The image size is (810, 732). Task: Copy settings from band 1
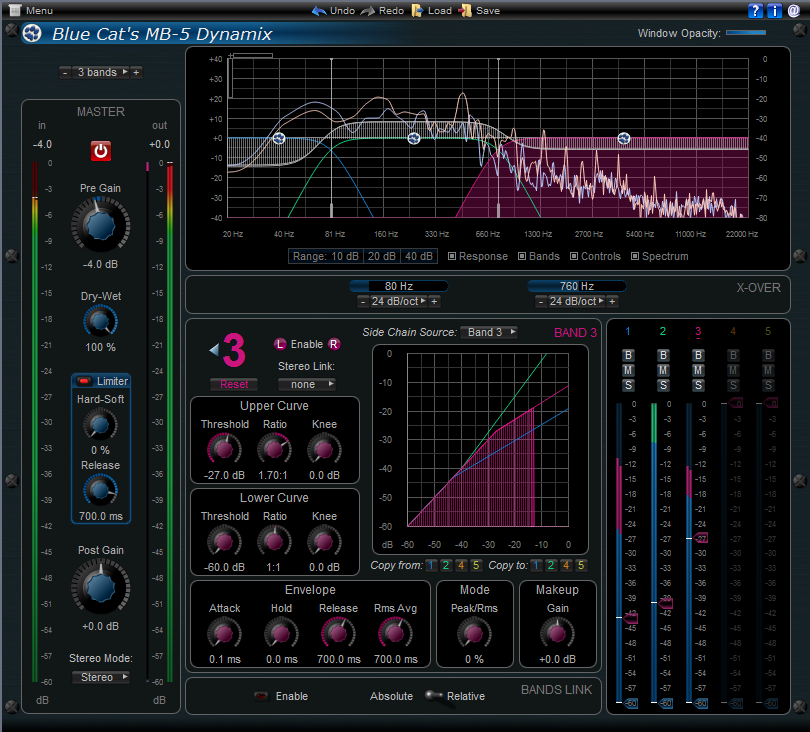click(x=431, y=566)
